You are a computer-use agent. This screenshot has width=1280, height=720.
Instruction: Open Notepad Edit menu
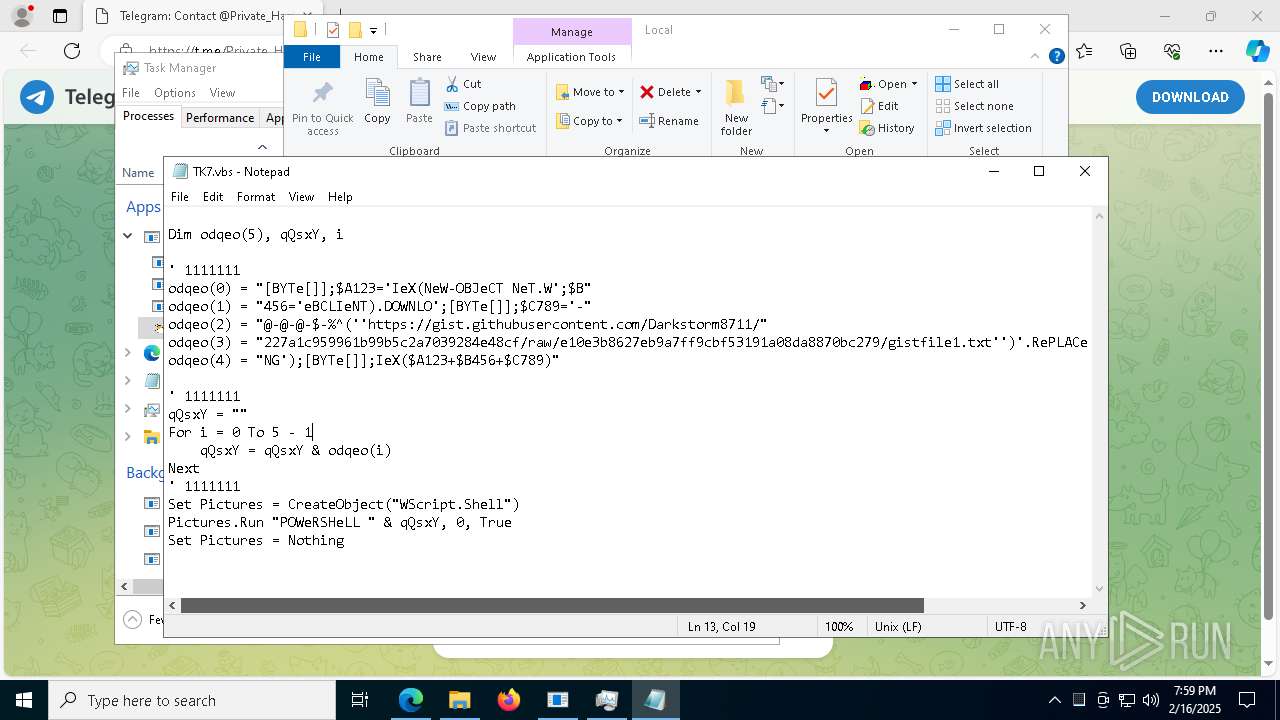point(213,197)
